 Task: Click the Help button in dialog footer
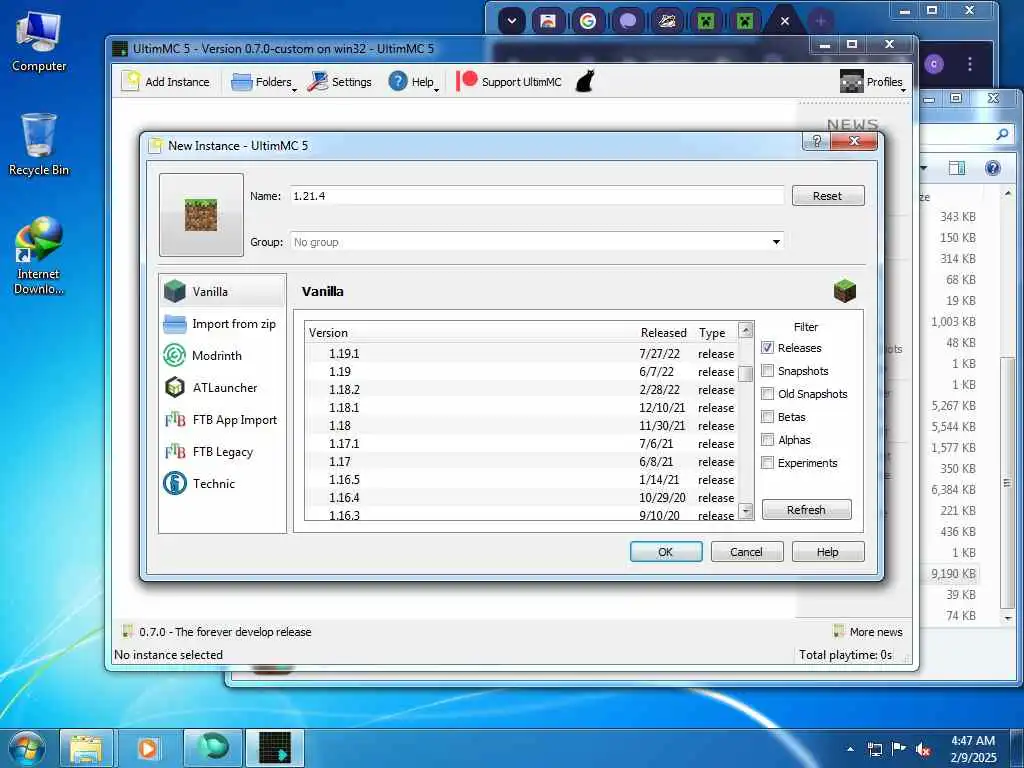pyautogui.click(x=827, y=552)
